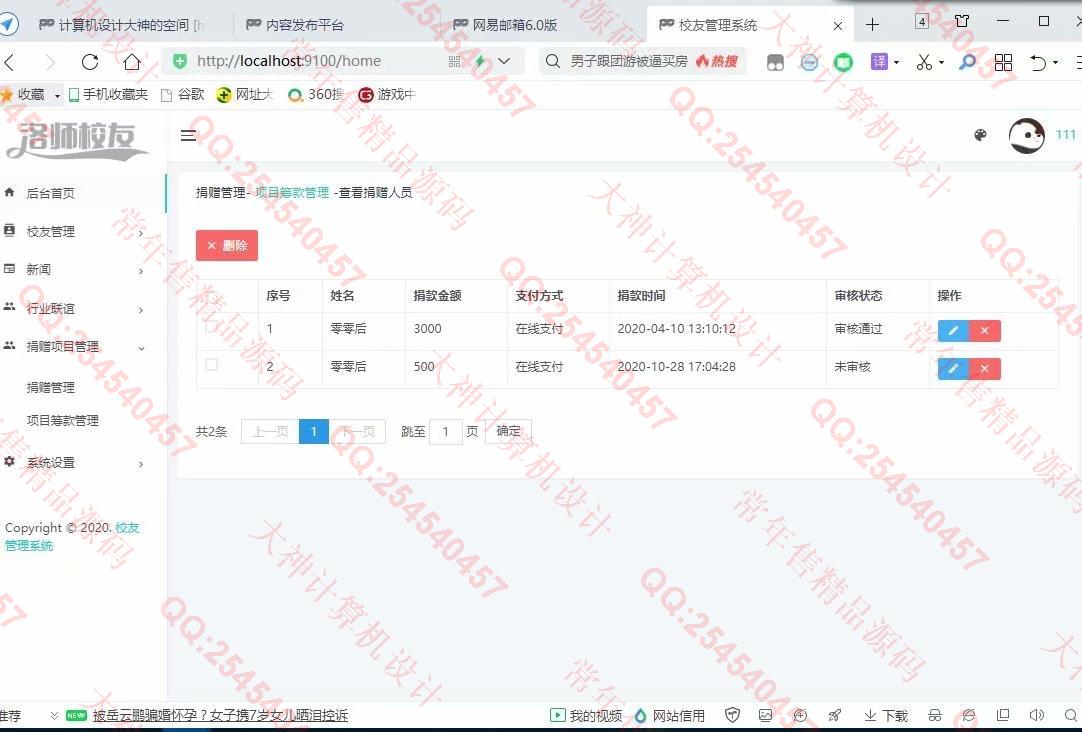Open the translate 译 extension icon

click(879, 61)
